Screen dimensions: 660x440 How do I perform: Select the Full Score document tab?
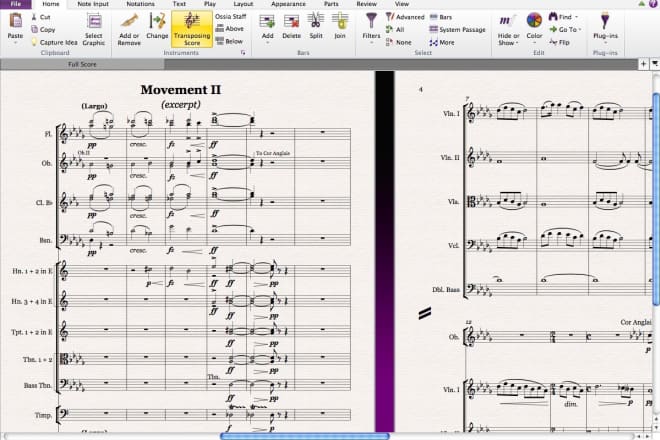pyautogui.click(x=82, y=64)
